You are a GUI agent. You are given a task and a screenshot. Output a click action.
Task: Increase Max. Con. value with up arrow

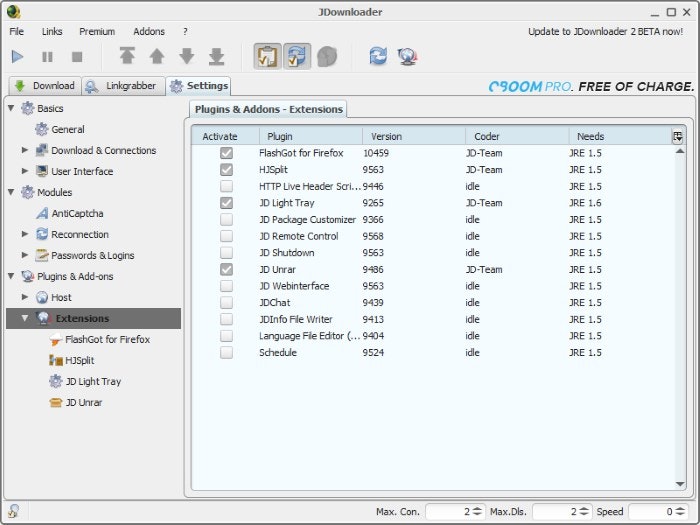[x=477, y=508]
